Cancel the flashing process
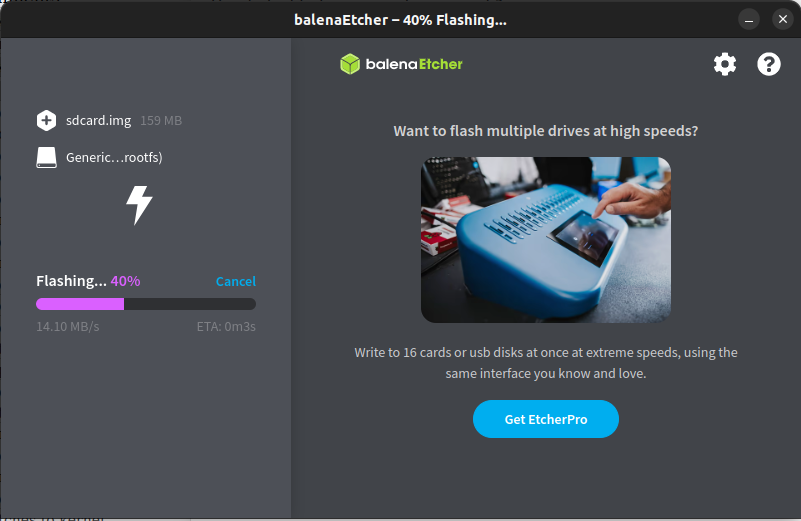Viewport: 801px width, 521px height. click(x=235, y=281)
